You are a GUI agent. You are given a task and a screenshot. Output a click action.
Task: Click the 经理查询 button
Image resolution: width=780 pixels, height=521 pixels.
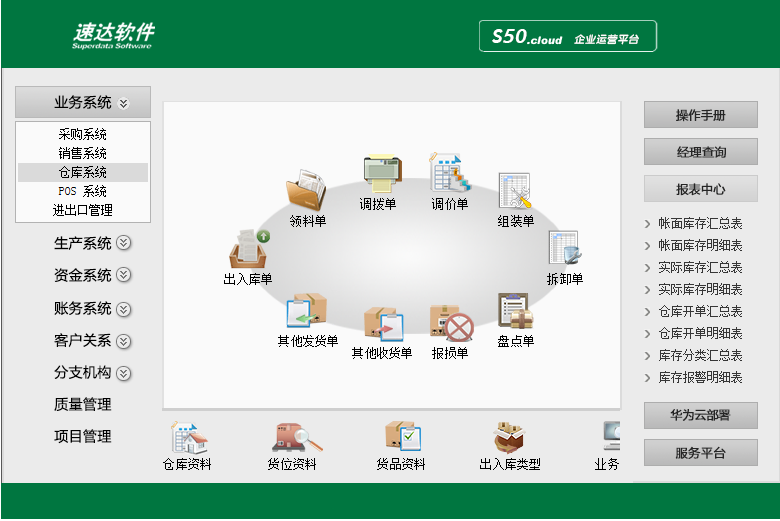(x=700, y=152)
